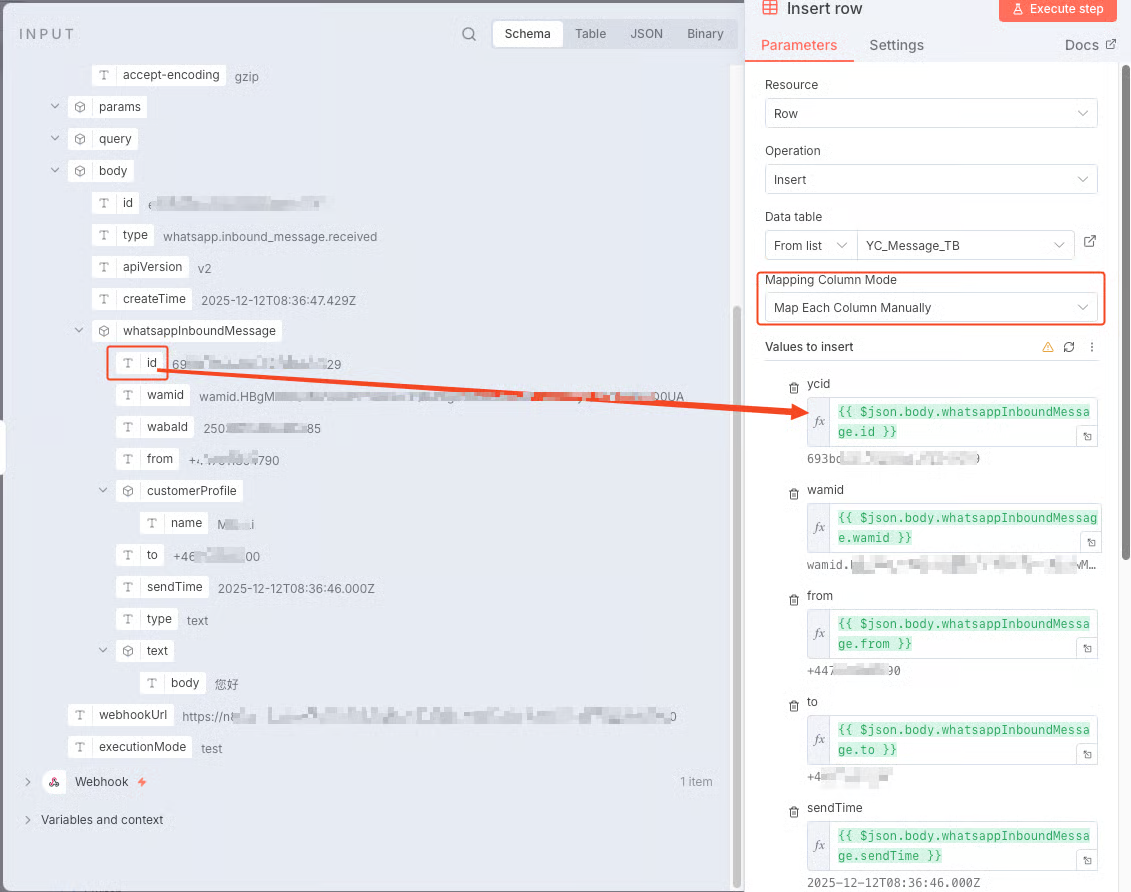Open the three-dot menu for Values to insert
The width and height of the screenshot is (1131, 892).
click(x=1092, y=347)
